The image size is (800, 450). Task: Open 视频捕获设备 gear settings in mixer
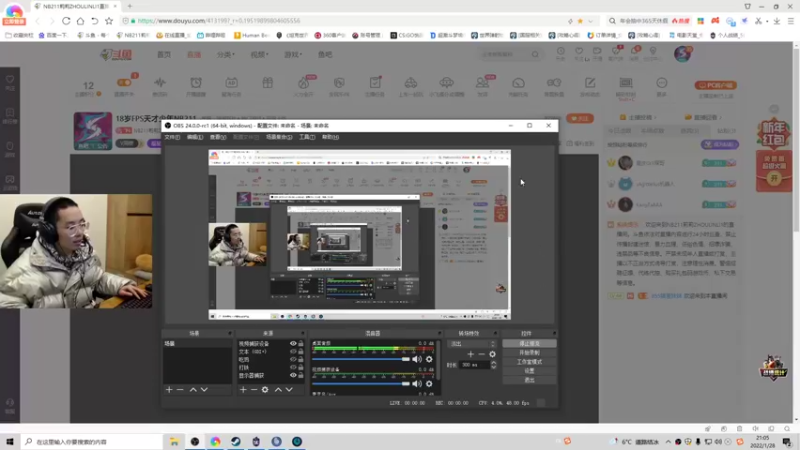coord(429,384)
